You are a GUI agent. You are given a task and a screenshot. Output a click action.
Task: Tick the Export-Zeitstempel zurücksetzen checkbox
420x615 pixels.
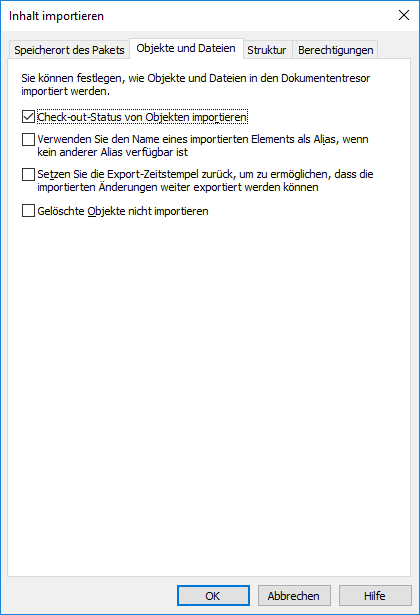pos(28,174)
